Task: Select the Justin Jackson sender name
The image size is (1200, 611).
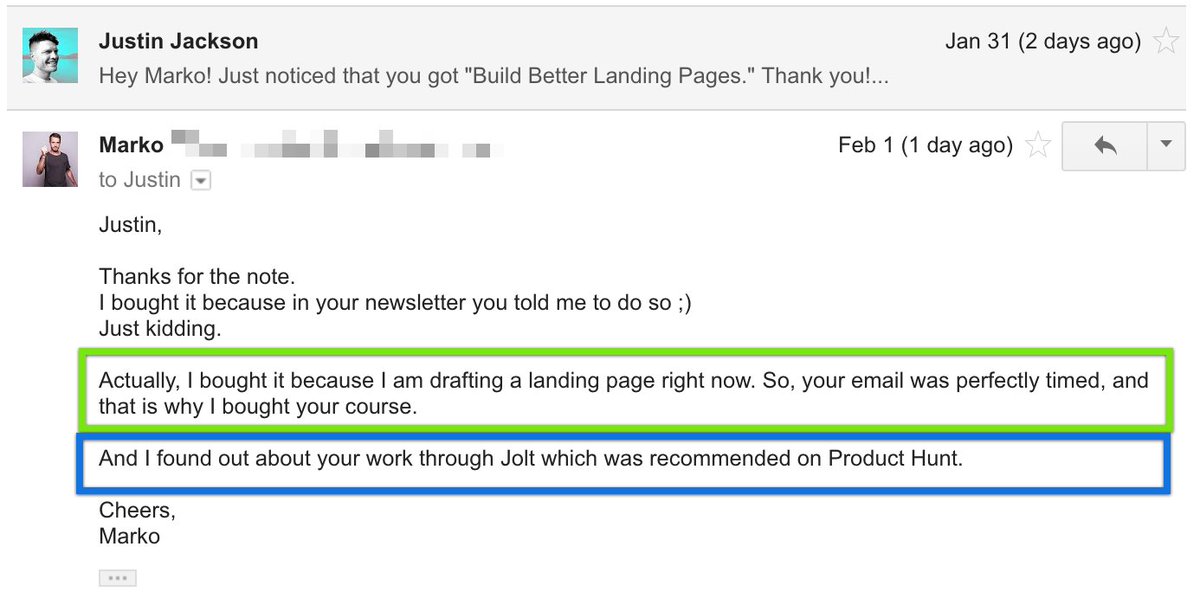Action: [x=178, y=42]
